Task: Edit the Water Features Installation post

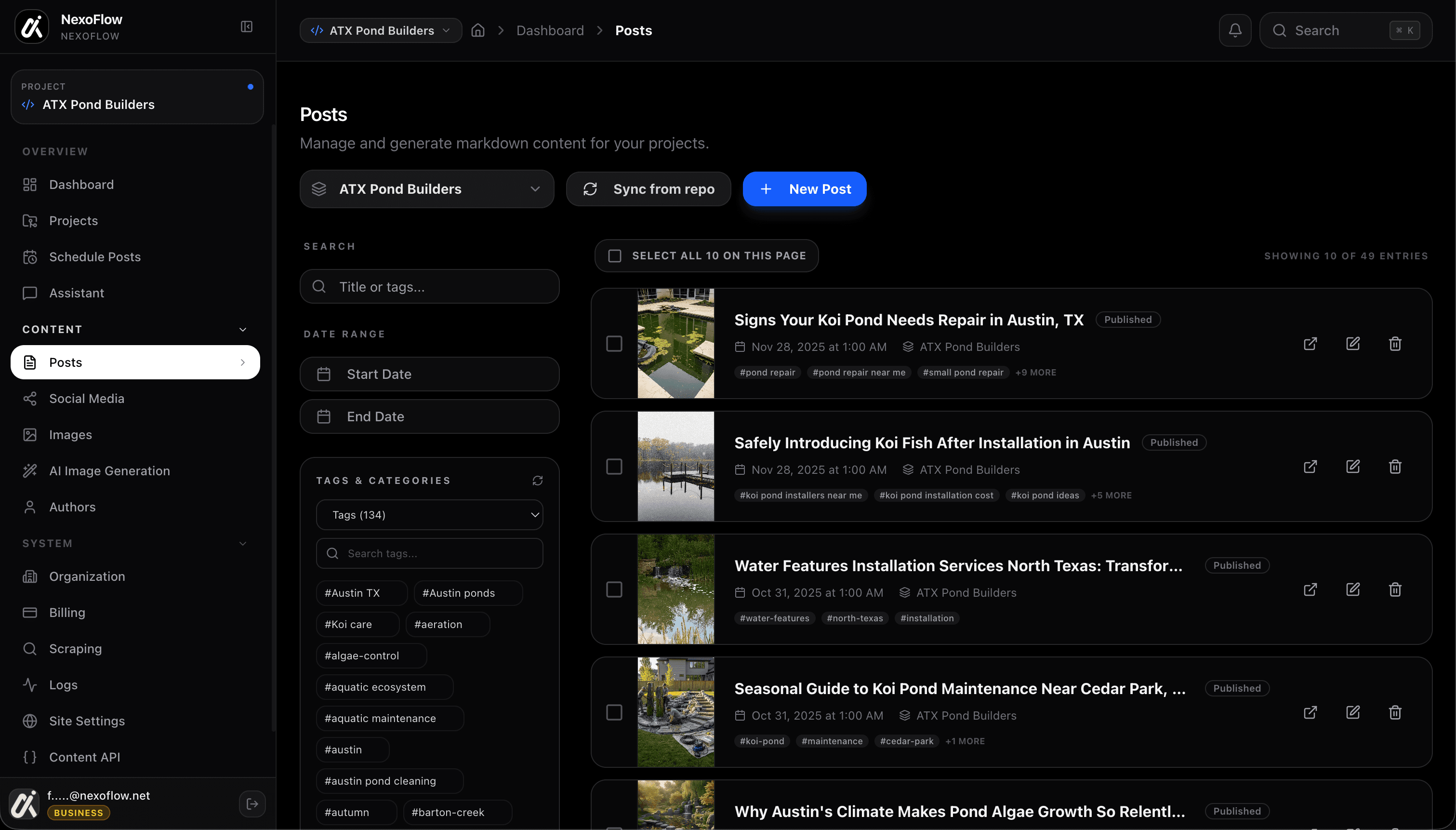Action: 1353,589
